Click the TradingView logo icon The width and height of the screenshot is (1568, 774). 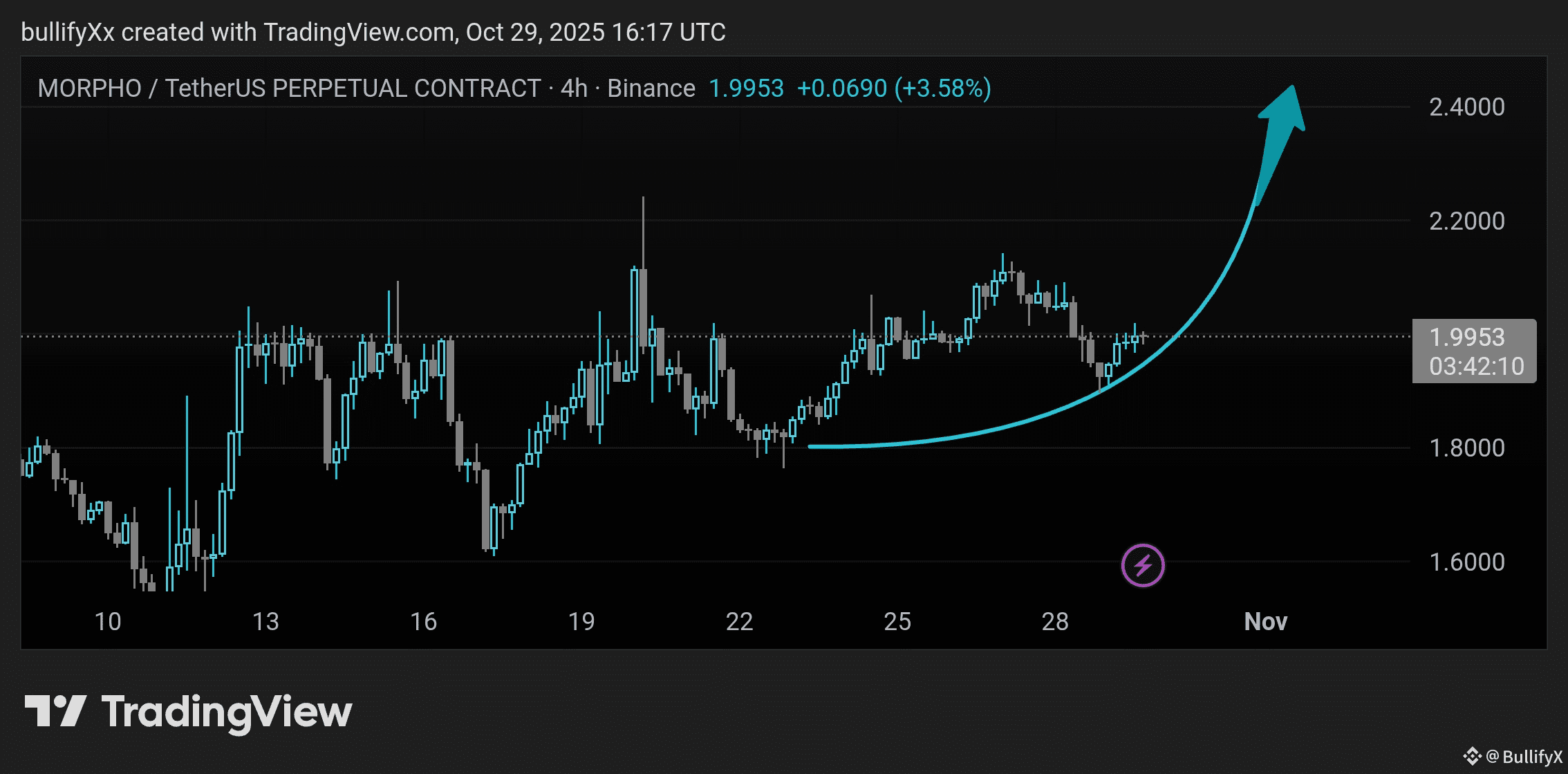(55, 711)
